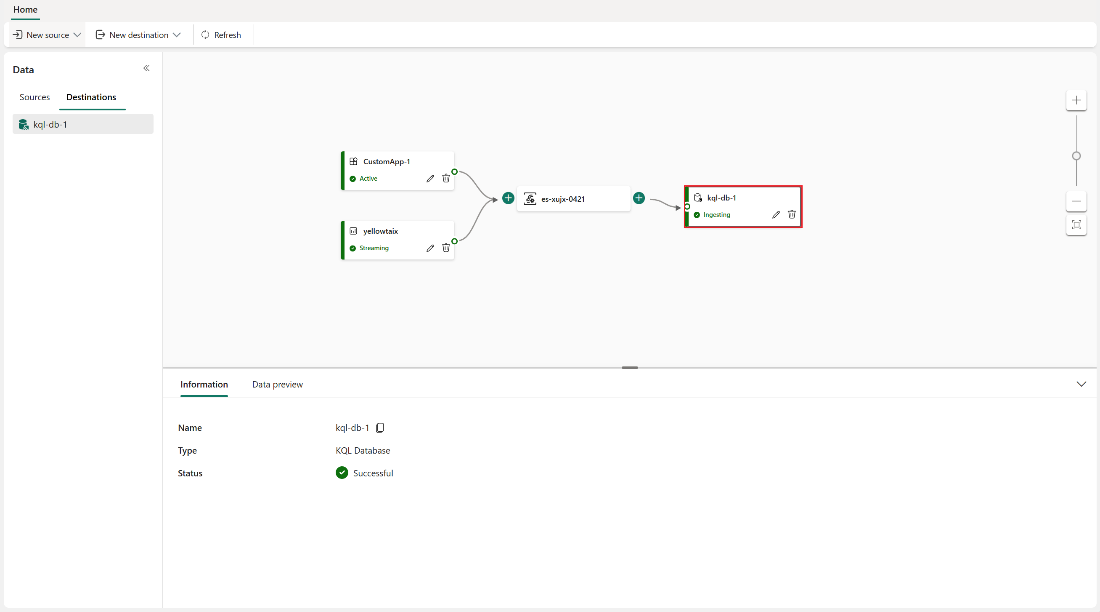Fit the canvas to view
Image resolution: width=1100 pixels, height=612 pixels.
tap(1076, 225)
